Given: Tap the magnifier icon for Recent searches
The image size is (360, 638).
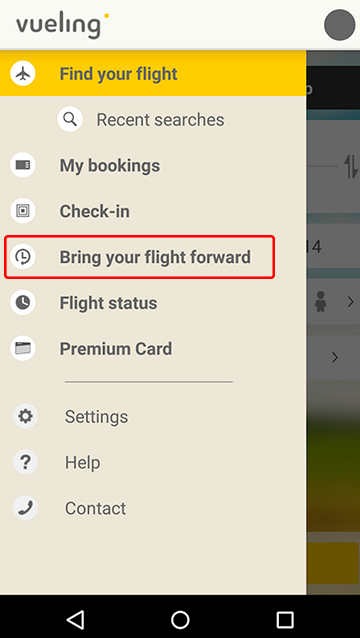Looking at the screenshot, I should (x=70, y=120).
